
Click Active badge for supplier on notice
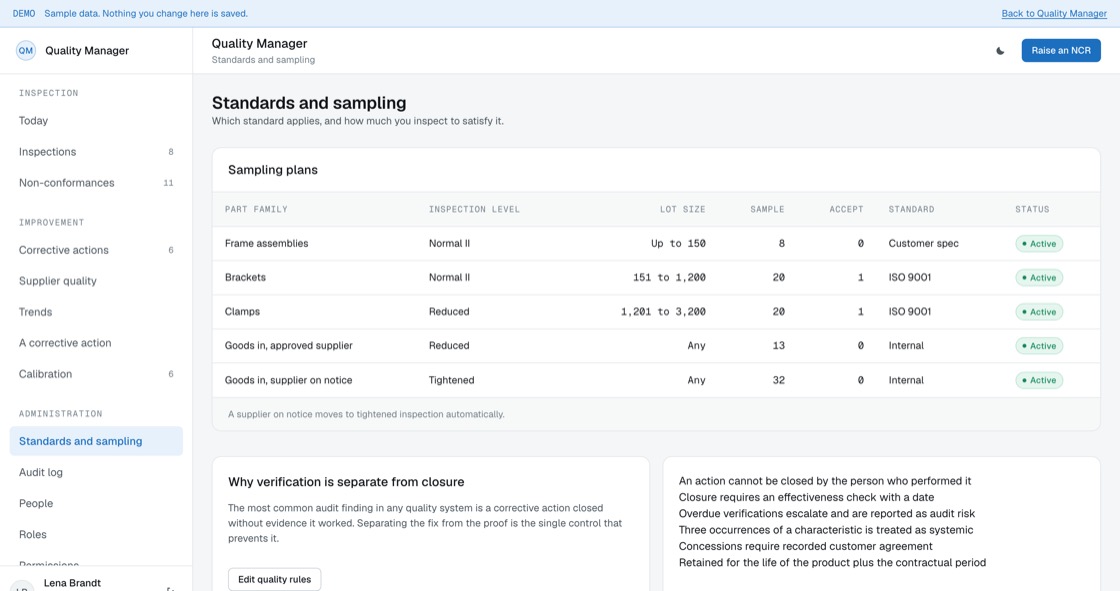click(1039, 380)
